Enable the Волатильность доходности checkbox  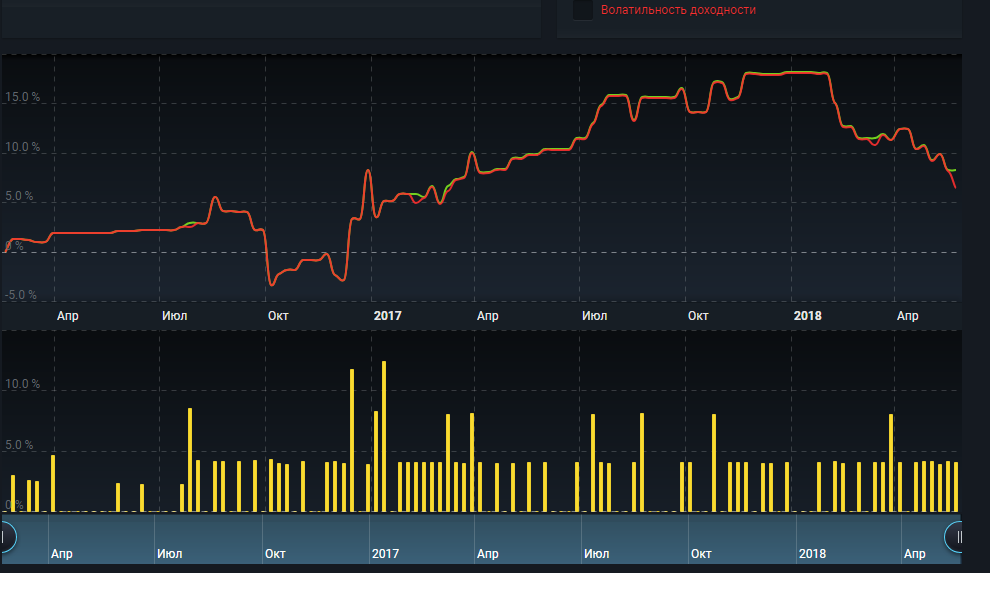coord(582,10)
